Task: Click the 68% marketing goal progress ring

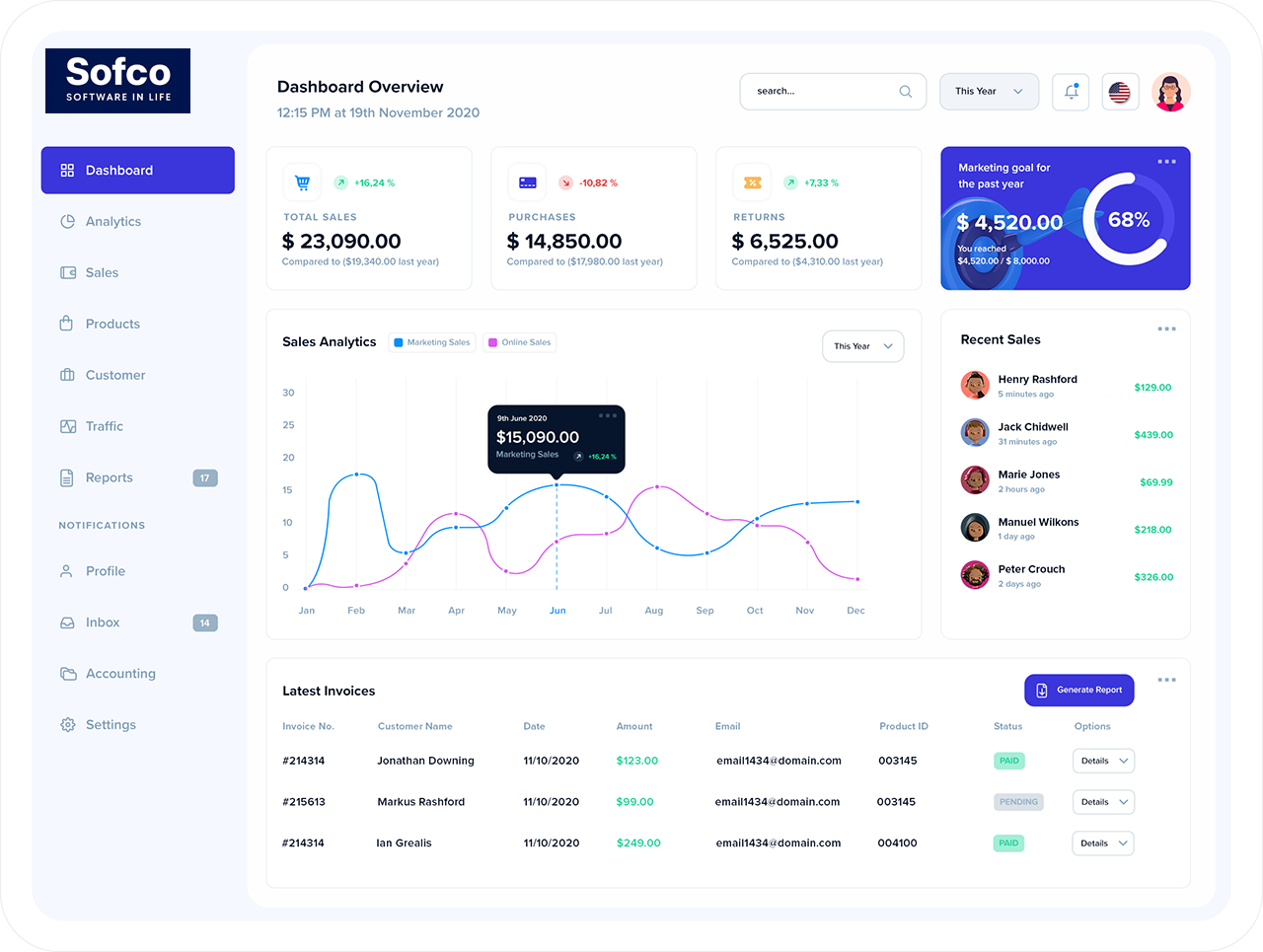Action: coord(1128,220)
